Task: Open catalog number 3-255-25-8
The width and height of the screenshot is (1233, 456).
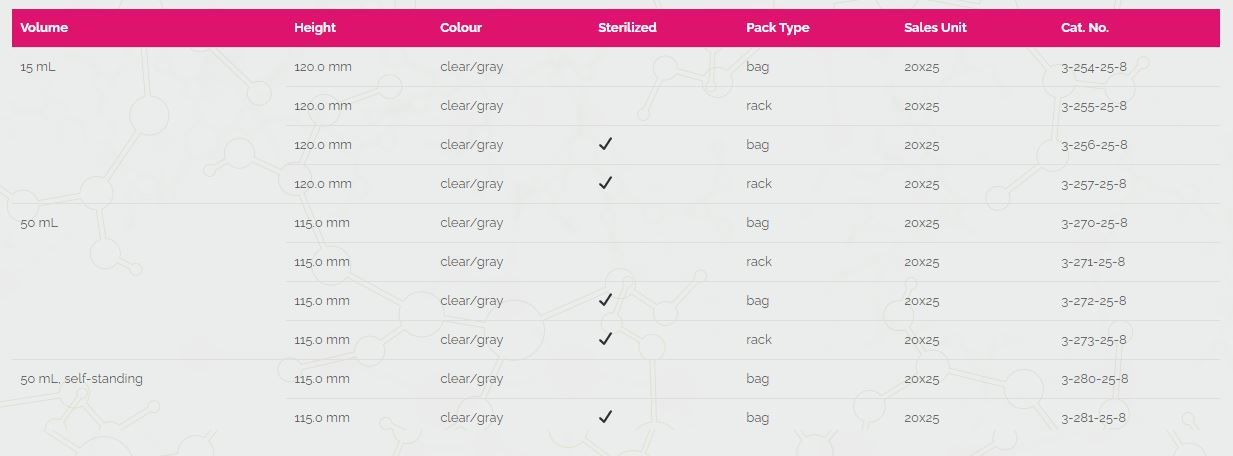Action: [x=1094, y=105]
